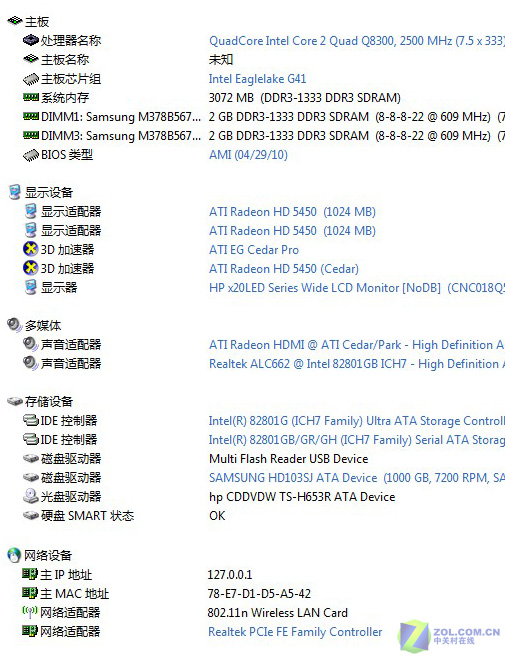Image resolution: width=505 pixels, height=657 pixels.
Task: Open the ATI Radeon HD 5450 (Cedar) link
Action: click(x=284, y=269)
